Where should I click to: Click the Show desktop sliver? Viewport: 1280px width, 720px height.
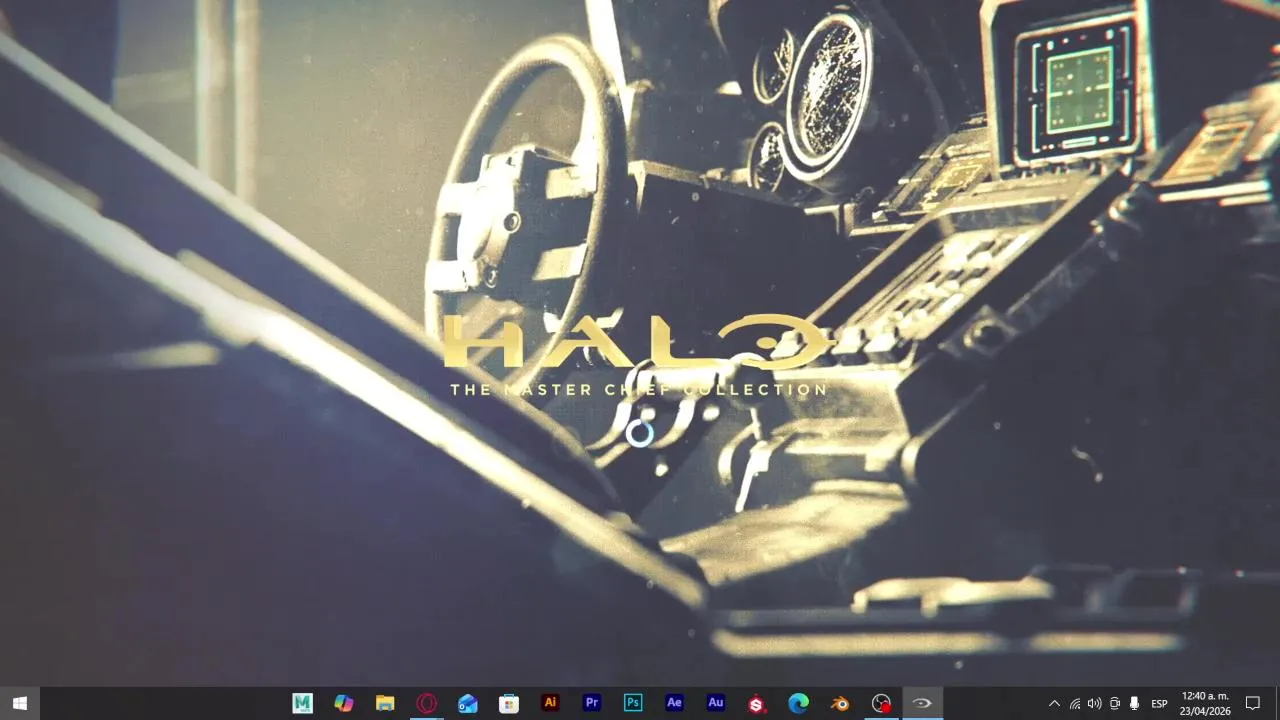pyautogui.click(x=1277, y=703)
